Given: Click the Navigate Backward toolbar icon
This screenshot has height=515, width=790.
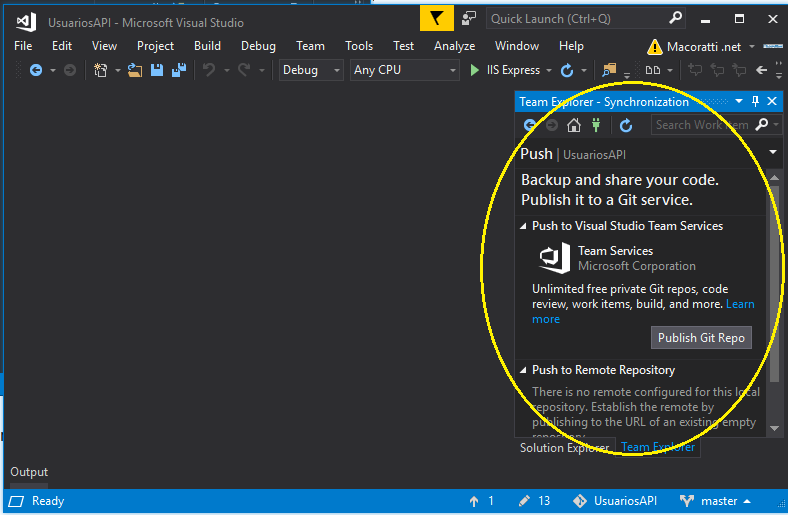Looking at the screenshot, I should pos(36,70).
